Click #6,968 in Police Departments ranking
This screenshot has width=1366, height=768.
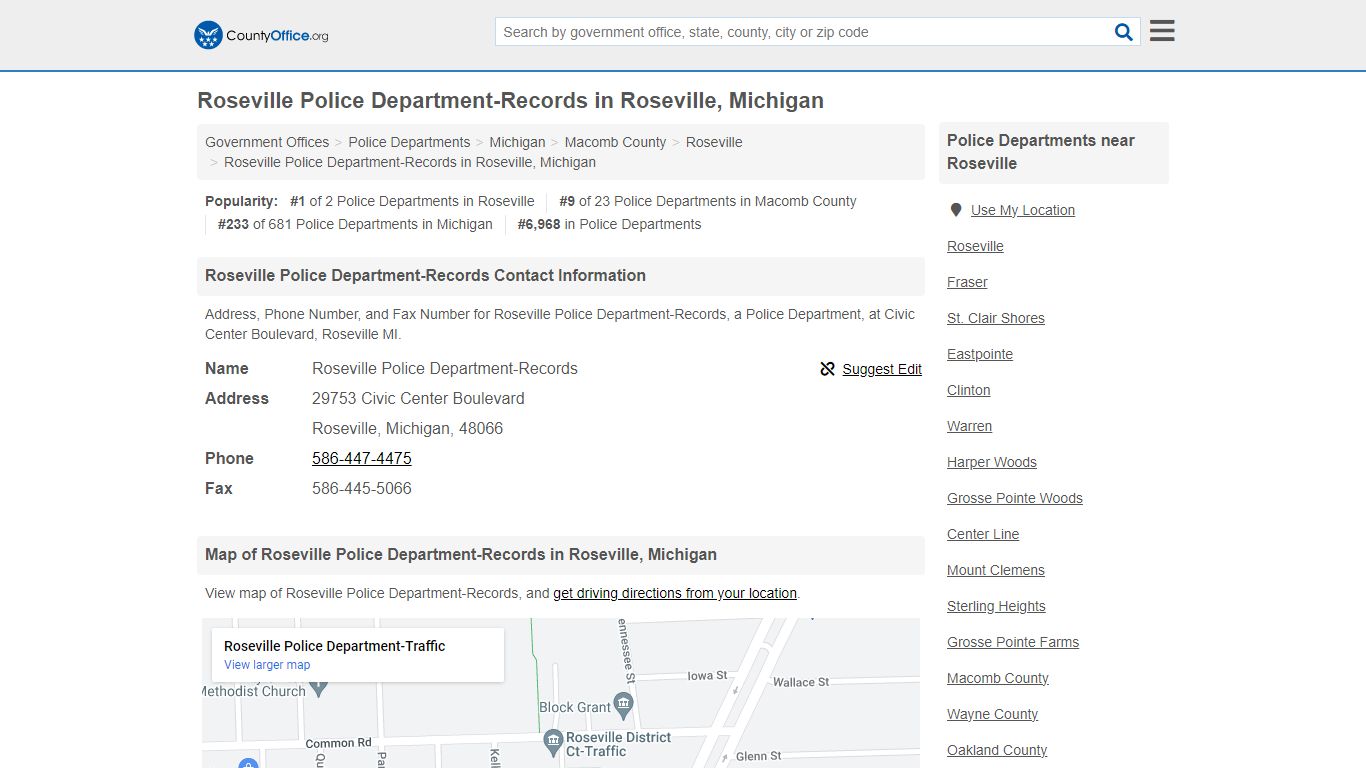pyautogui.click(x=609, y=224)
